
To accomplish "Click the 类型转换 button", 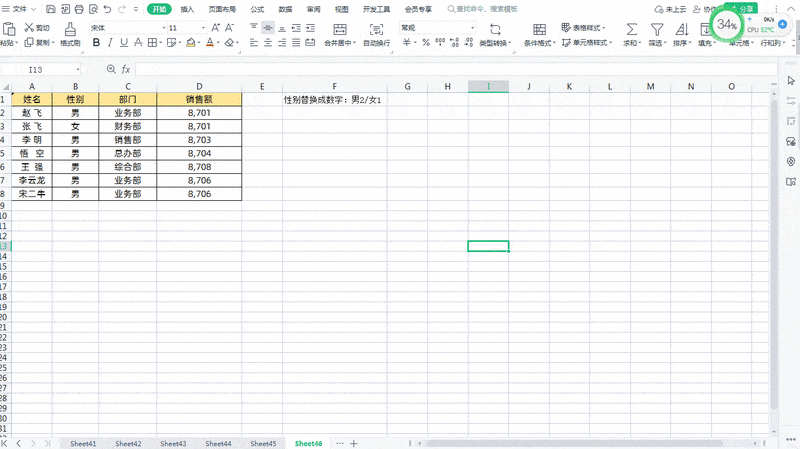I will 495,34.
